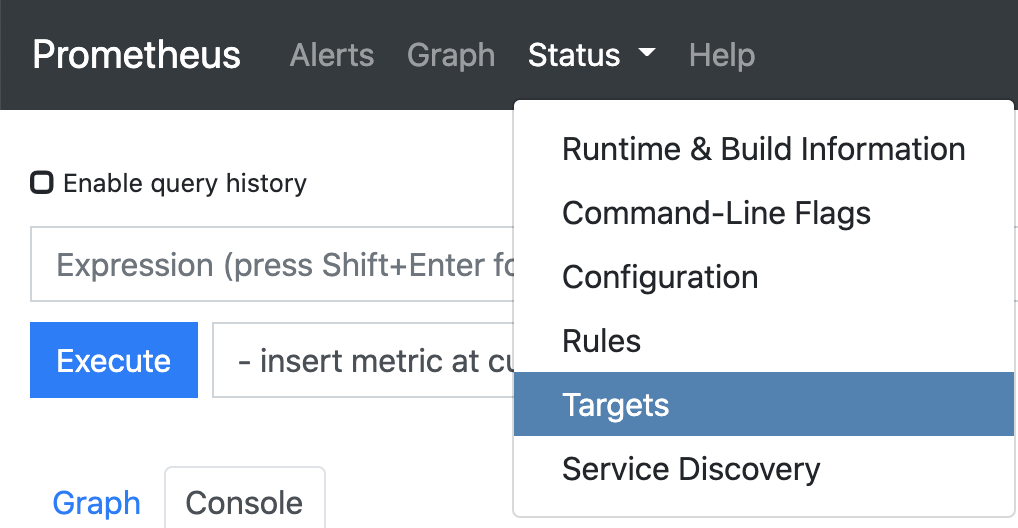Switch to the Console tab

(244, 502)
